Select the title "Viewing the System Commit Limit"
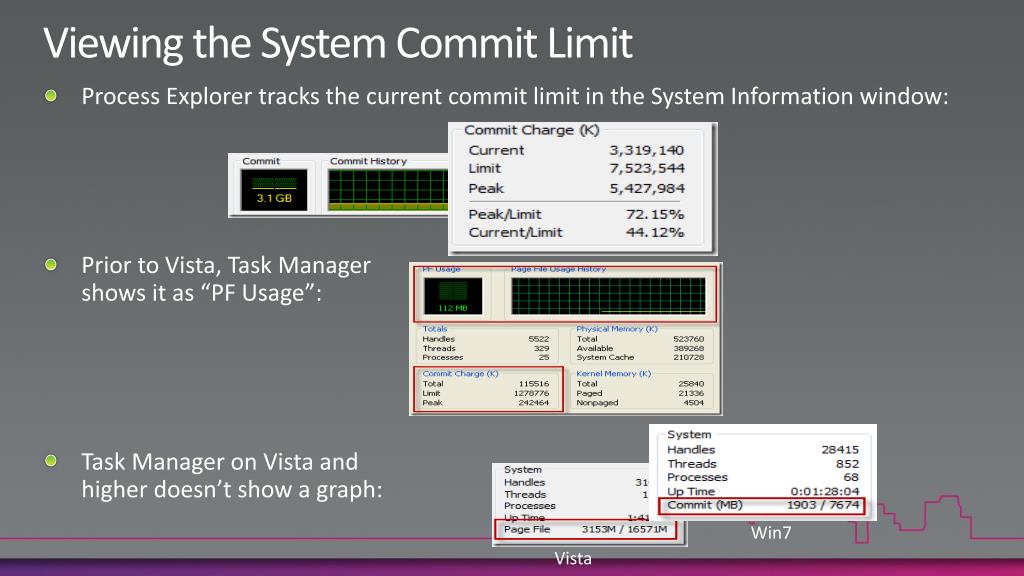This screenshot has width=1024, height=576. pos(335,43)
